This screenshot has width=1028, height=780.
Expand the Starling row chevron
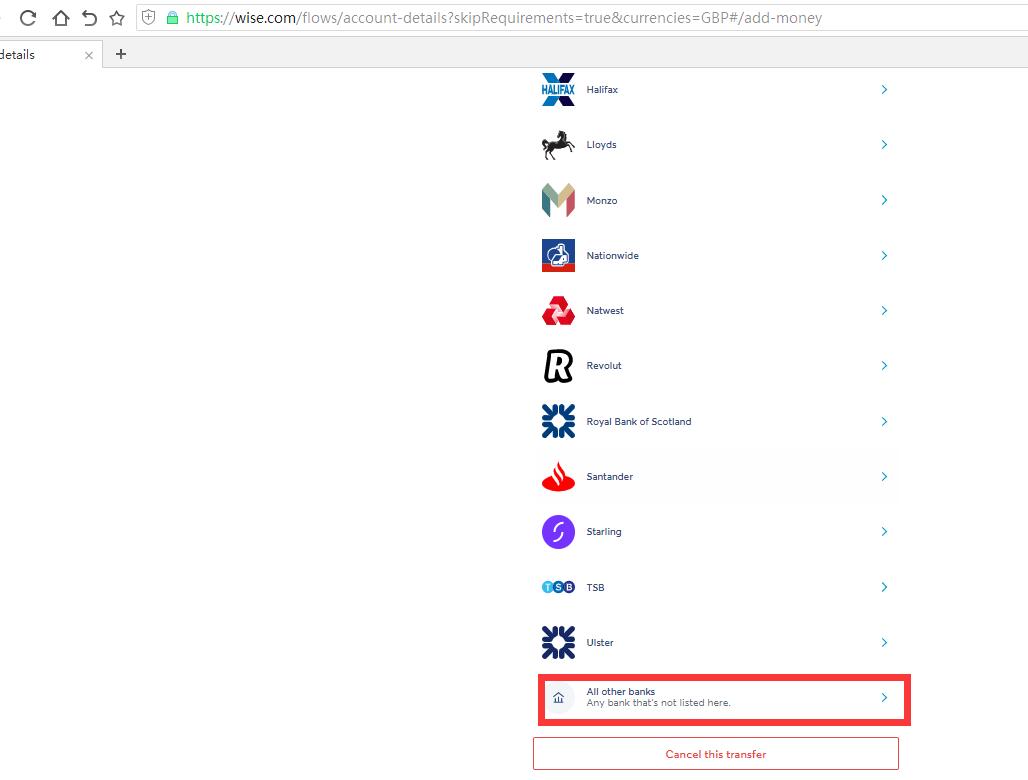click(884, 531)
